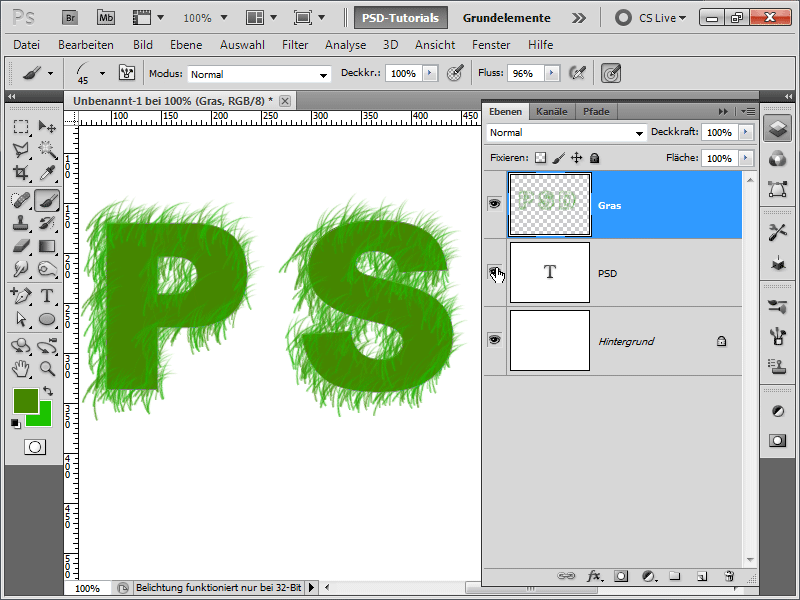Select the Eraser tool
This screenshot has width=800, height=600.
click(21, 246)
